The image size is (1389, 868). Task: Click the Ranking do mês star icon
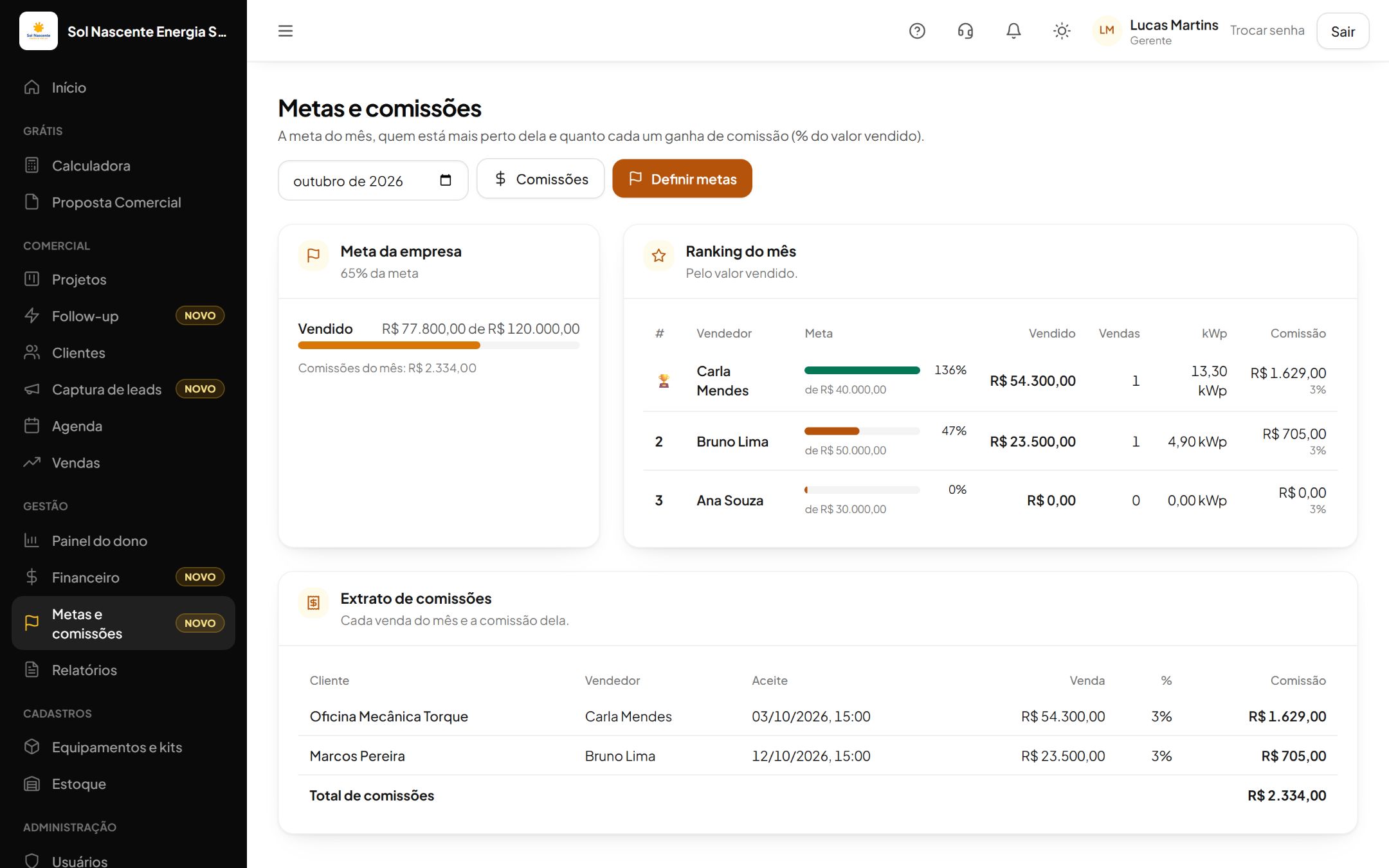tap(658, 255)
